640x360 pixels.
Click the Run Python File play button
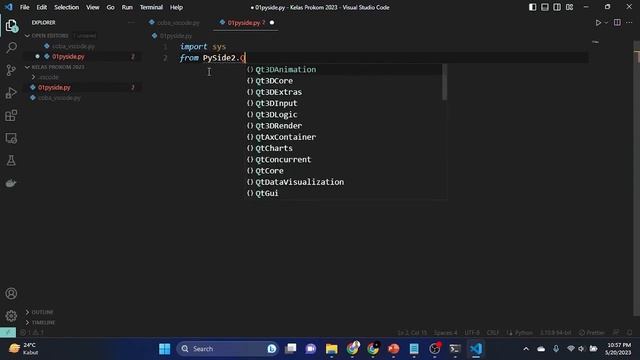pos(598,23)
